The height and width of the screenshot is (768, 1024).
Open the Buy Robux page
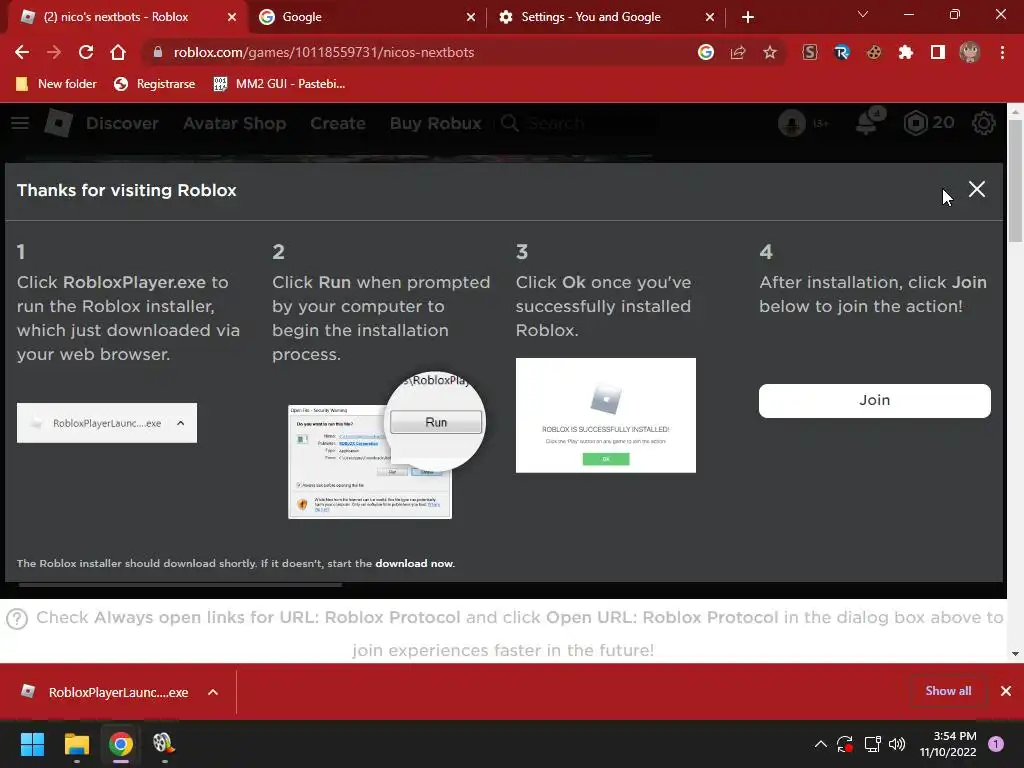tap(436, 123)
